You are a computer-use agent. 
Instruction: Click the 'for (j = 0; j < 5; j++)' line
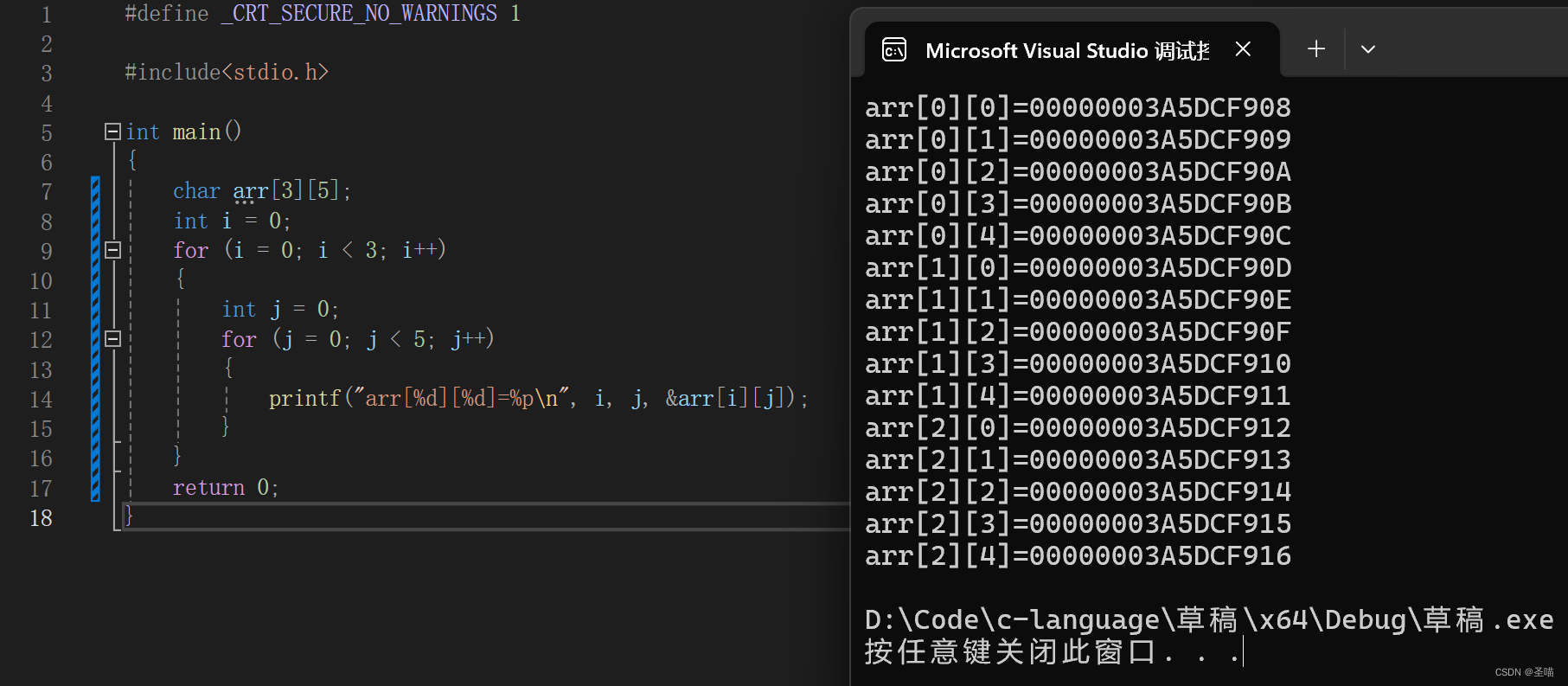coord(358,339)
